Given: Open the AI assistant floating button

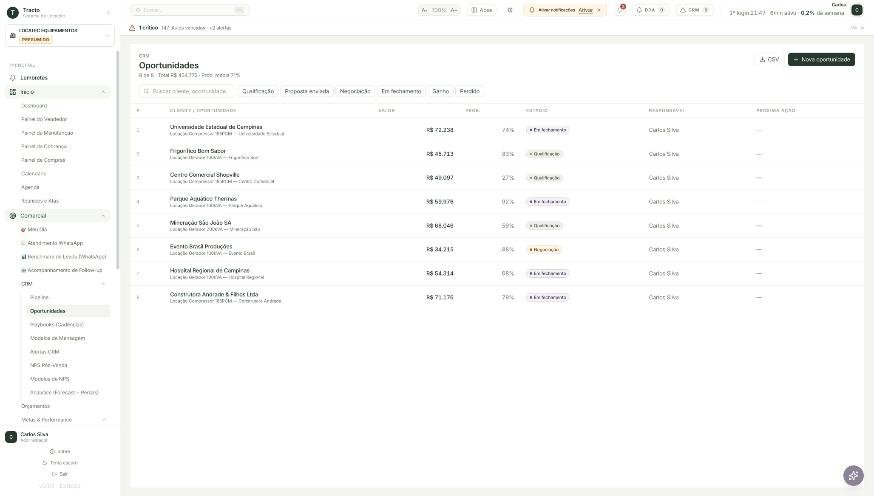Looking at the screenshot, I should pyautogui.click(x=853, y=475).
